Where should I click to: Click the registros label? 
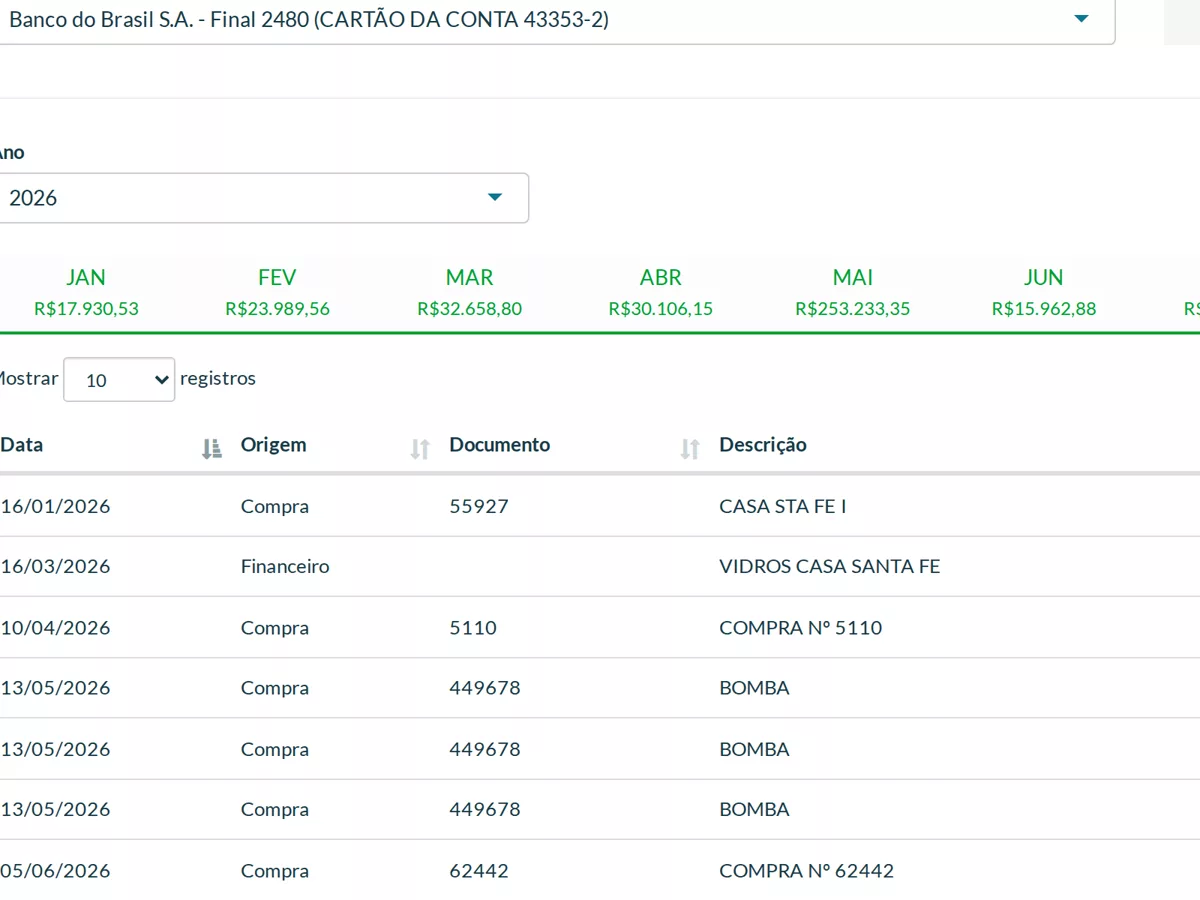[218, 379]
